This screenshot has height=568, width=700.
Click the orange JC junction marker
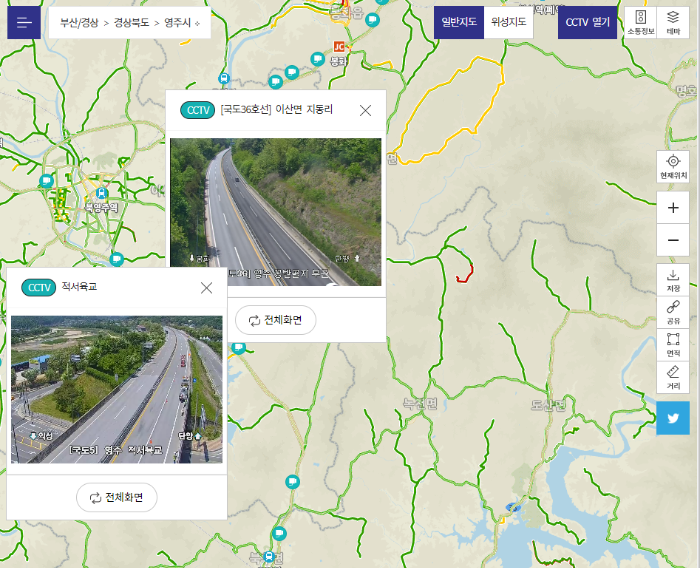pos(339,47)
